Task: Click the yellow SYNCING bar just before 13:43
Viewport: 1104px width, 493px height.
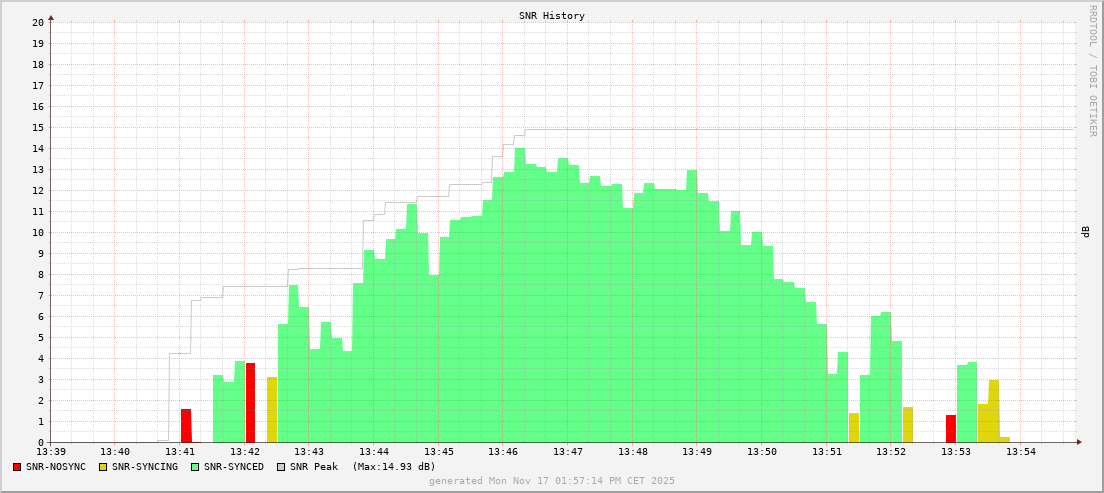Action: click(272, 410)
